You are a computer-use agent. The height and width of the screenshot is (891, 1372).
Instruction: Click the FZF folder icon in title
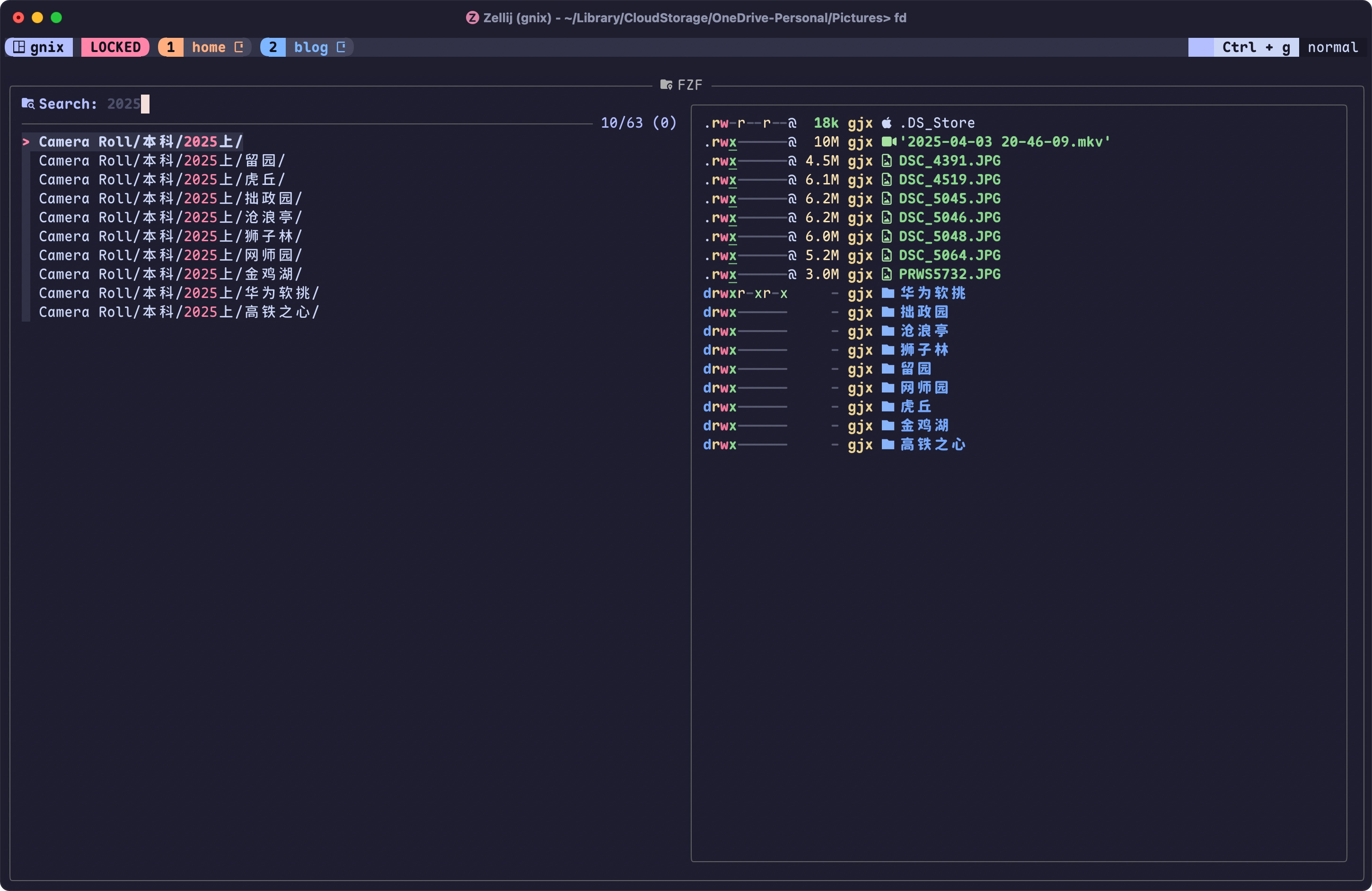click(666, 85)
